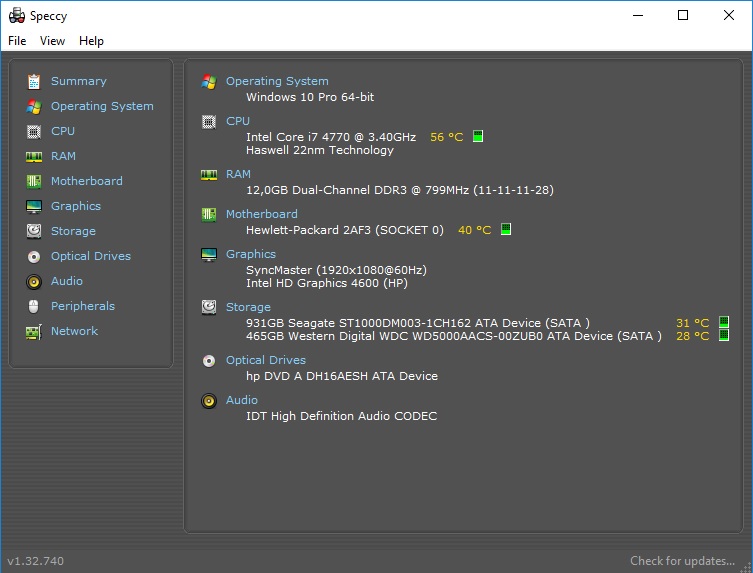Click the SyncMaster (1920x1080@60Hz) text

pos(336,270)
